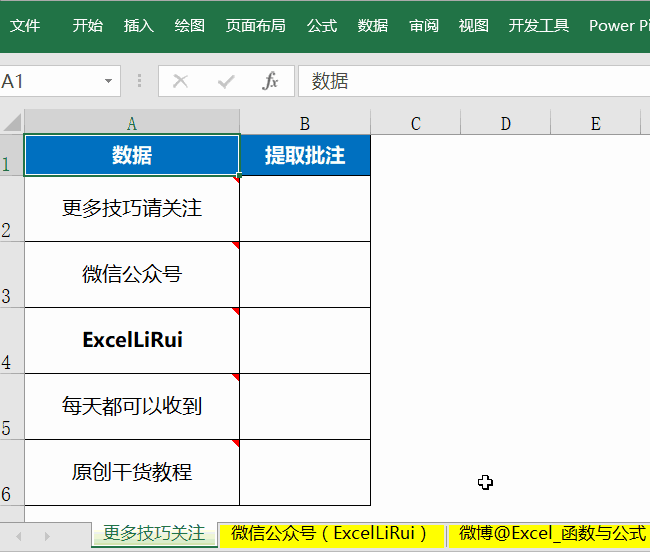This screenshot has height=552, width=650.
Task: Select row 4 header
Action: point(12,341)
